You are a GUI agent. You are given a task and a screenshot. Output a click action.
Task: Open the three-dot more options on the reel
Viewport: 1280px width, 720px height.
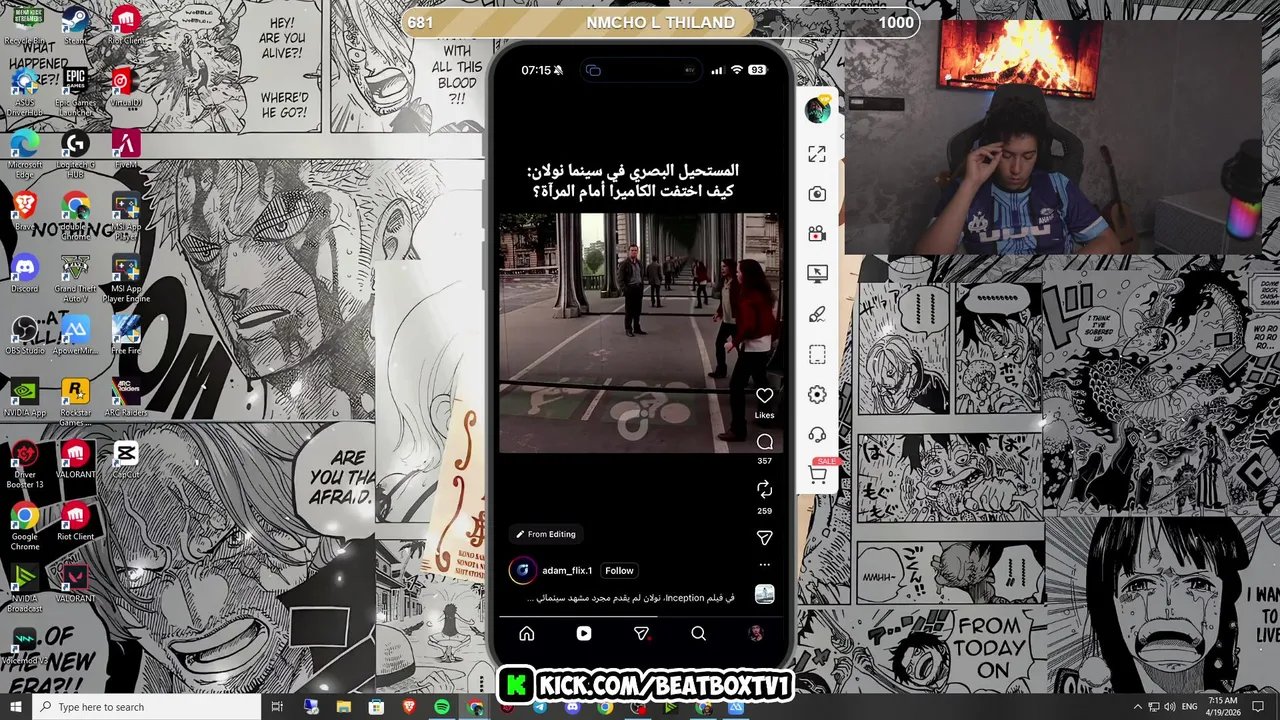pos(764,565)
